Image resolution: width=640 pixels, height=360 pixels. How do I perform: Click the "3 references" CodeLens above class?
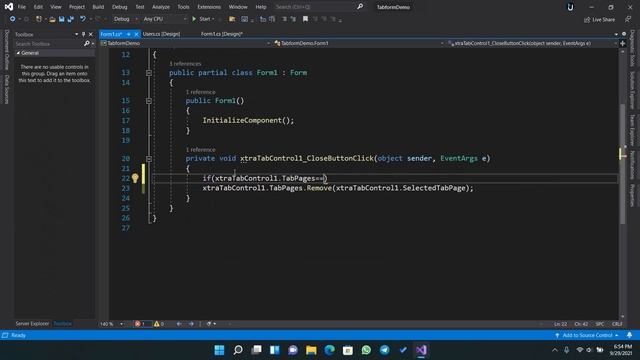point(185,64)
